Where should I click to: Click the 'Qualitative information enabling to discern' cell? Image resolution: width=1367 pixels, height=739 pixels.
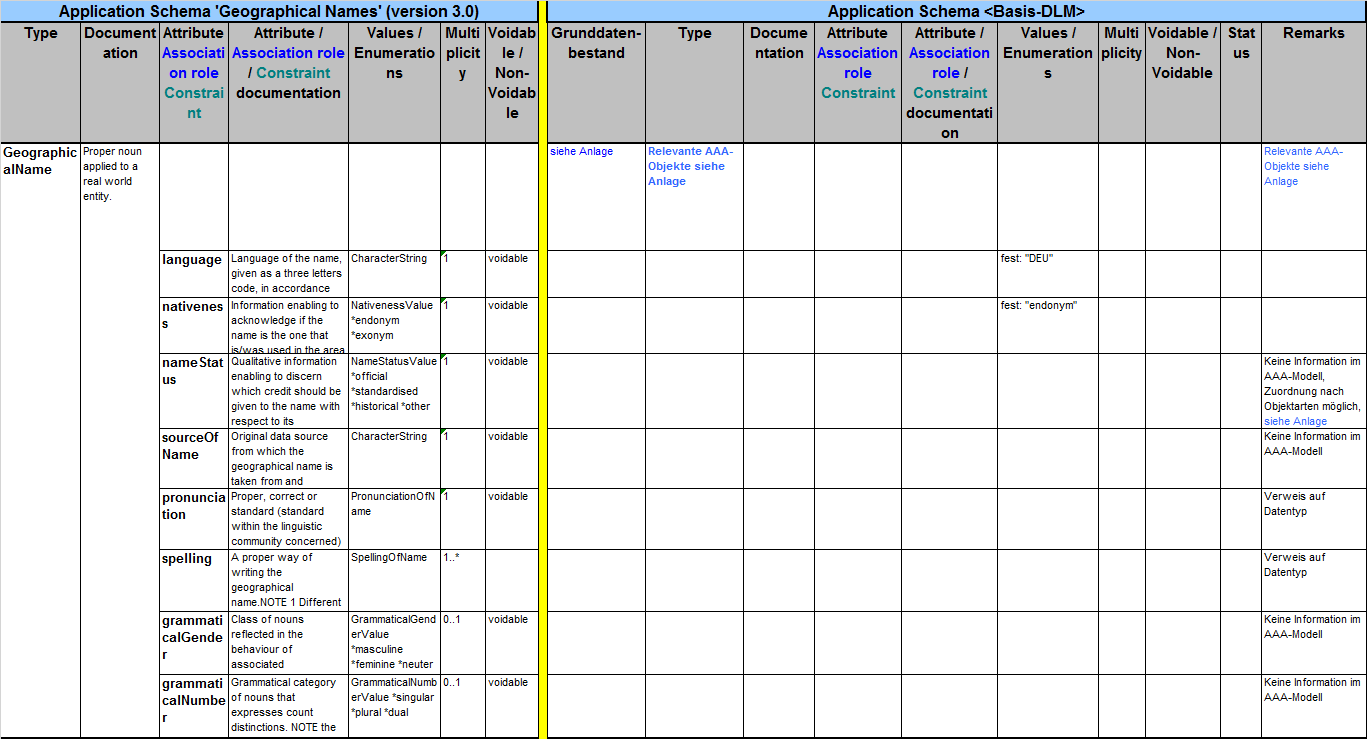click(x=288, y=391)
